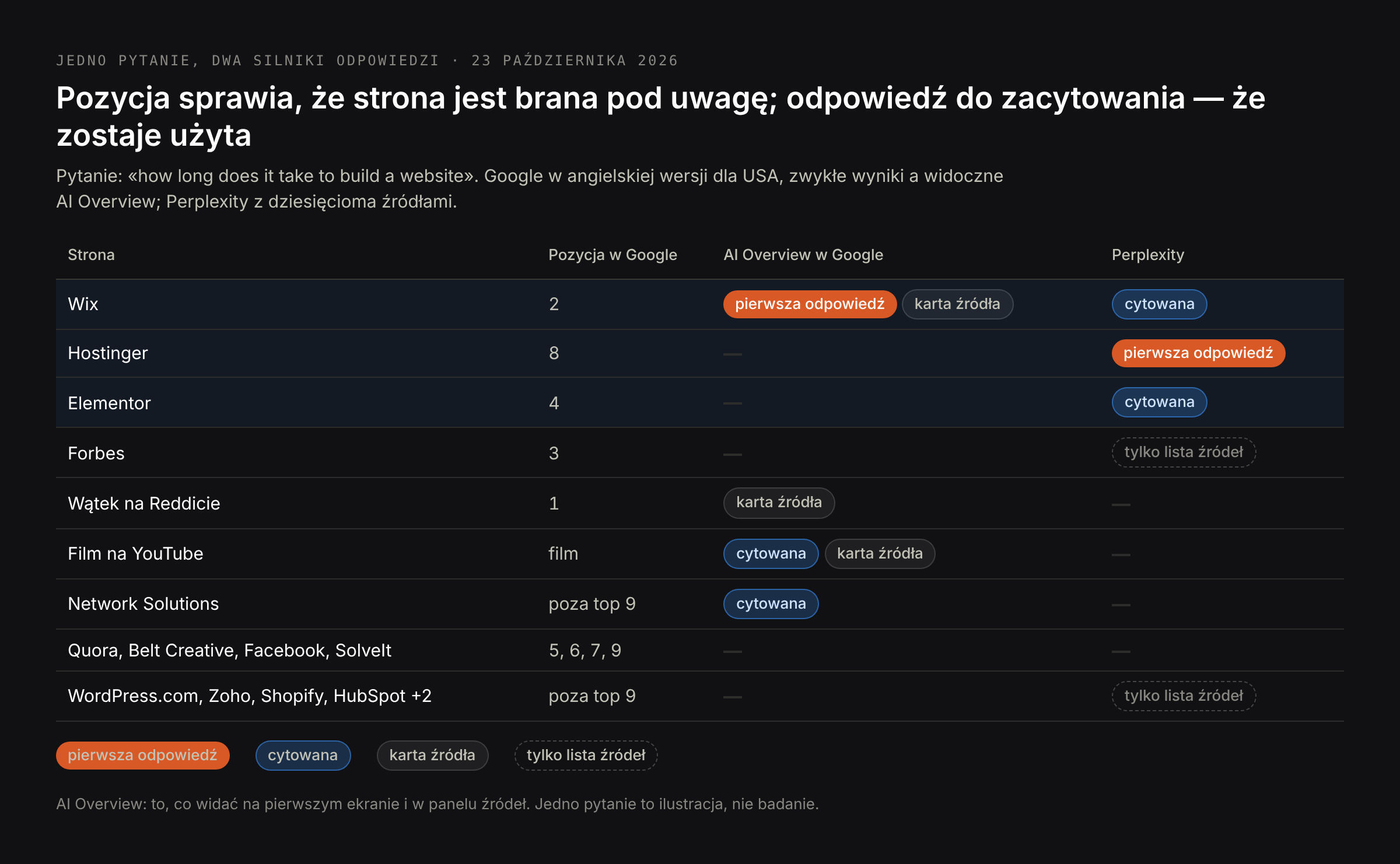The height and width of the screenshot is (864, 1400).
Task: Click YouTube film's 'cytowana' badge
Action: [x=771, y=553]
